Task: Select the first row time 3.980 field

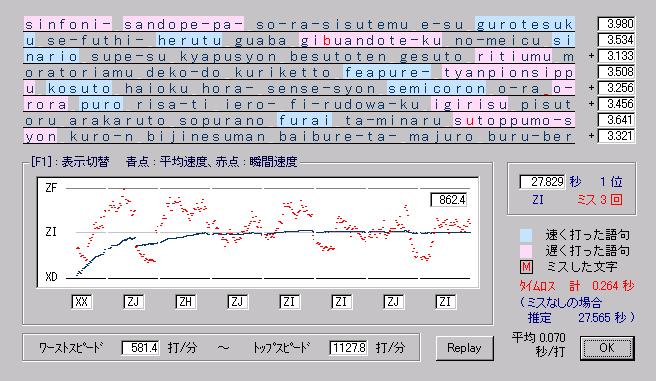Action: pyautogui.click(x=616, y=24)
